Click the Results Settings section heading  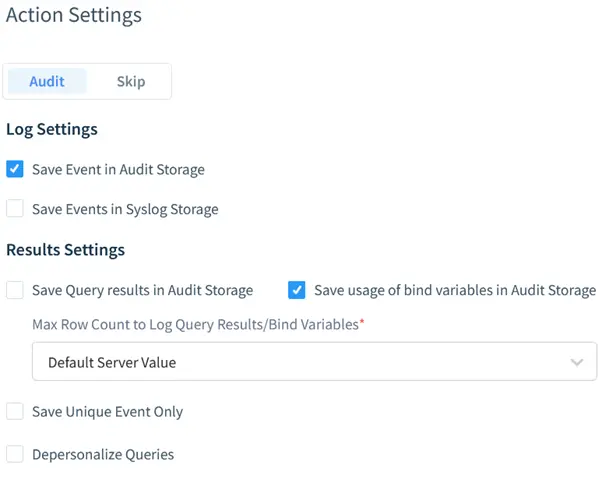tap(65, 249)
